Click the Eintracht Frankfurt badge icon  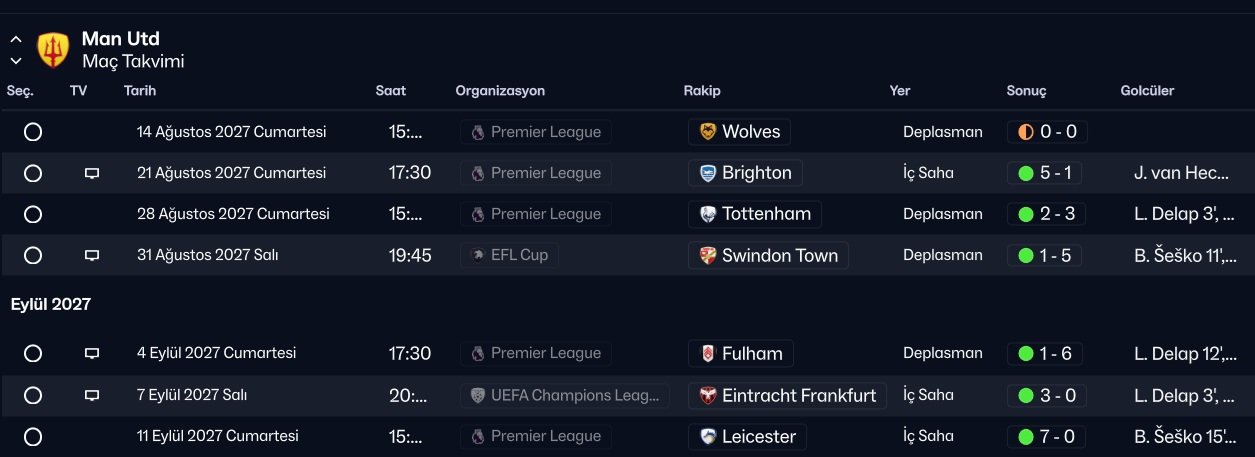pyautogui.click(x=708, y=395)
